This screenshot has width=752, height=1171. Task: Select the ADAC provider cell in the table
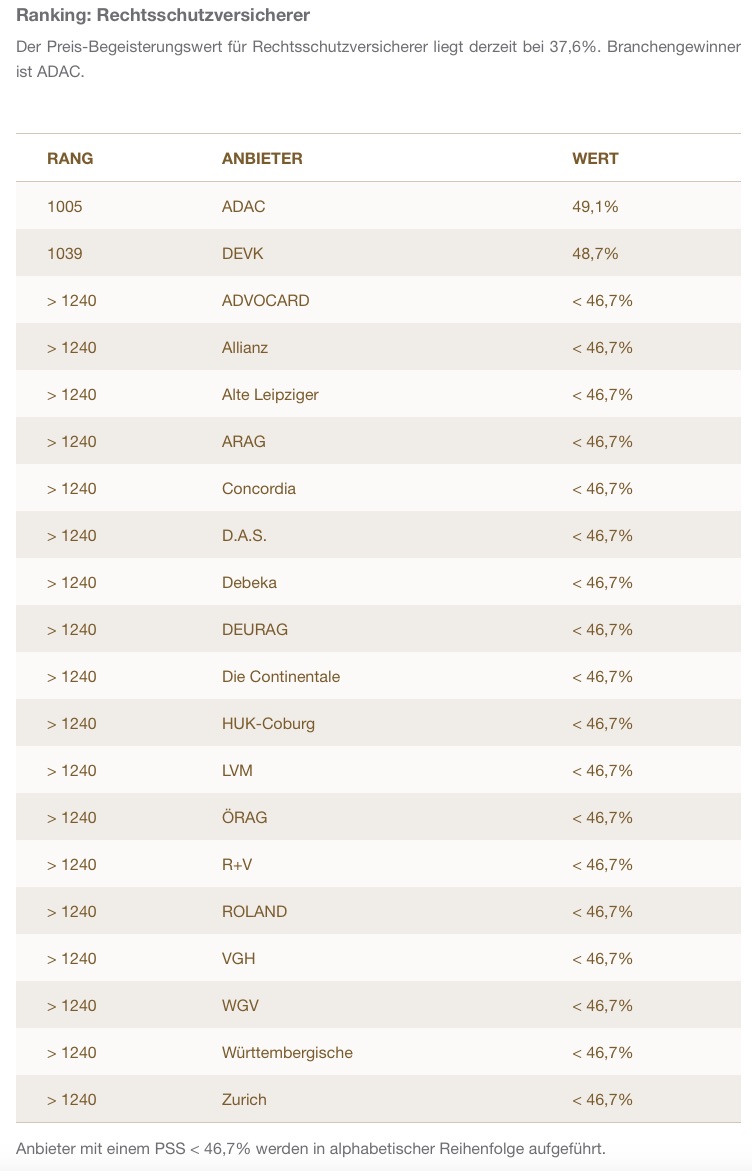coord(244,206)
